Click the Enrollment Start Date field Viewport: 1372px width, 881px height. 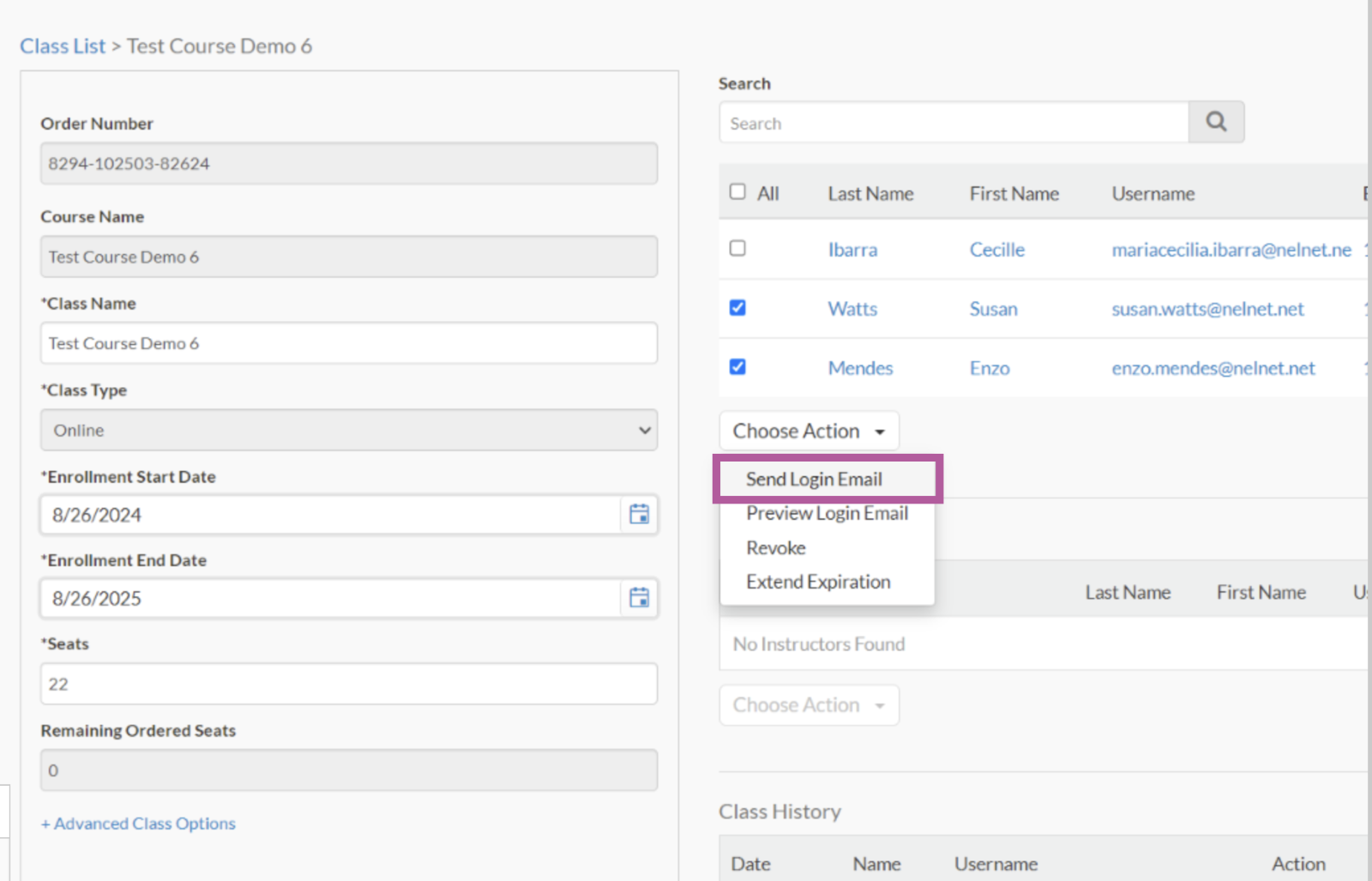[x=330, y=515]
